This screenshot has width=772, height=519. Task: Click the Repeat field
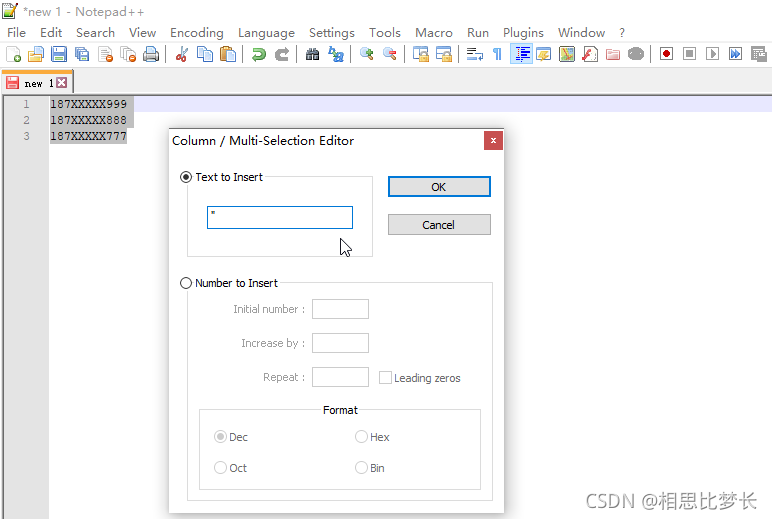tap(340, 377)
